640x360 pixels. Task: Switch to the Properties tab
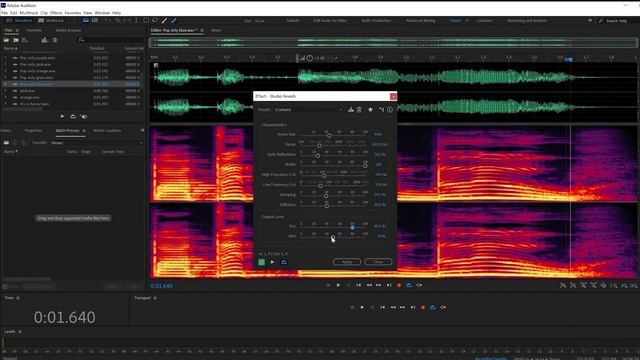(x=33, y=131)
